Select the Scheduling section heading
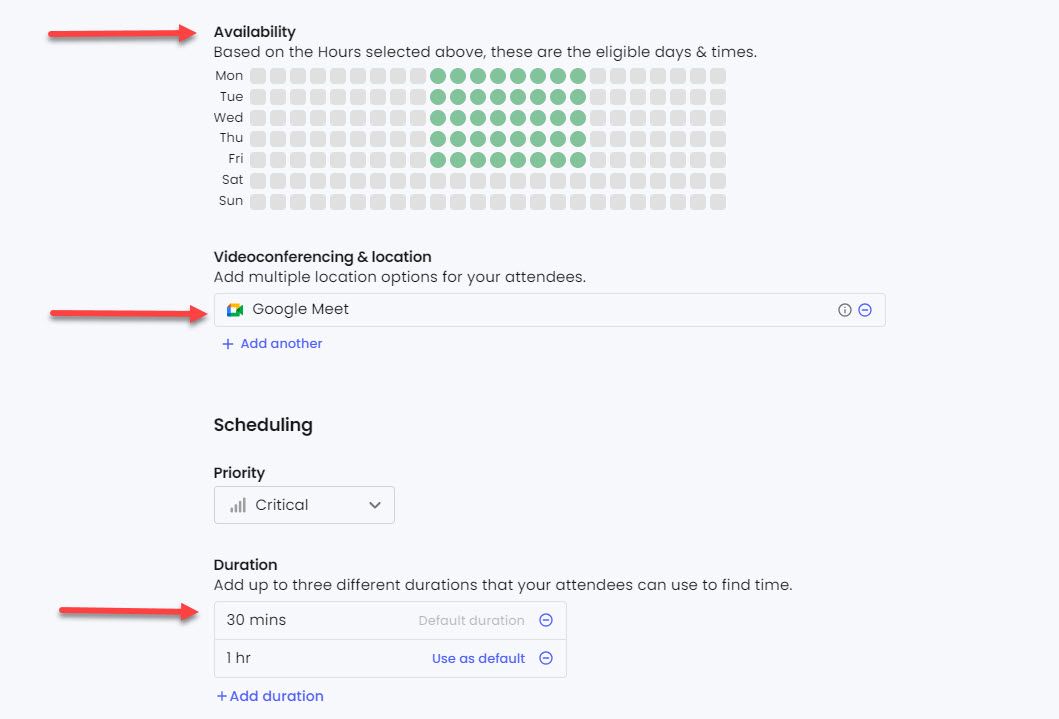The image size is (1059, 719). 262,425
